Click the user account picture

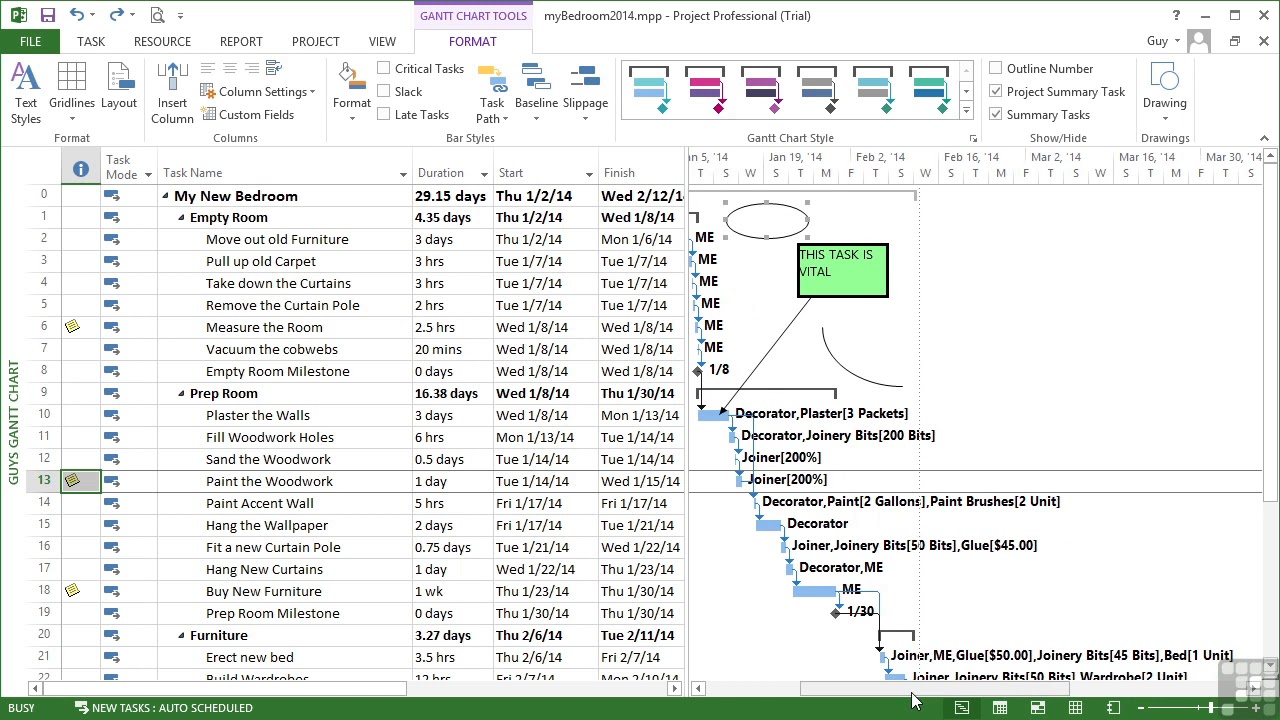[x=1199, y=41]
